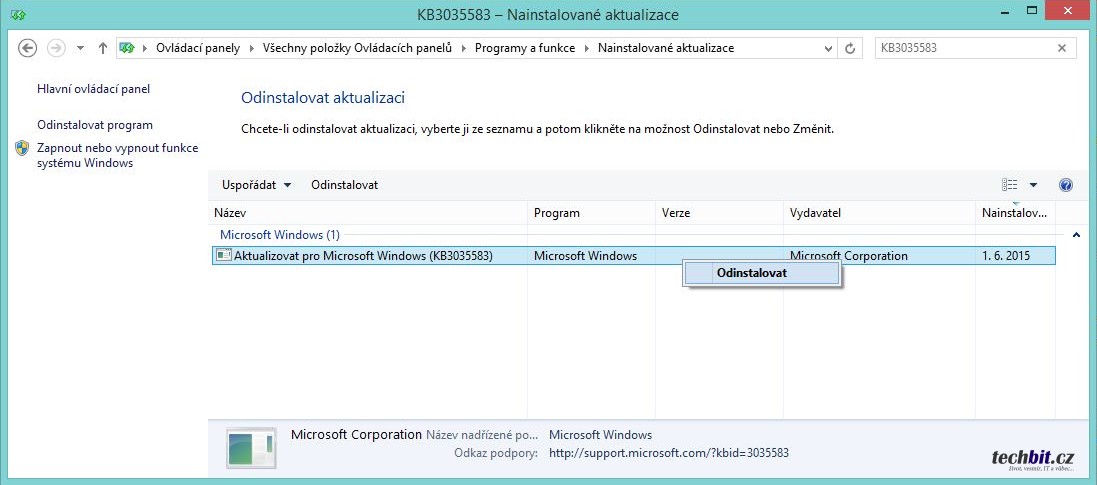Sort by the 'Verze' column header
Viewport: 1097px width, 485px height.
point(719,213)
